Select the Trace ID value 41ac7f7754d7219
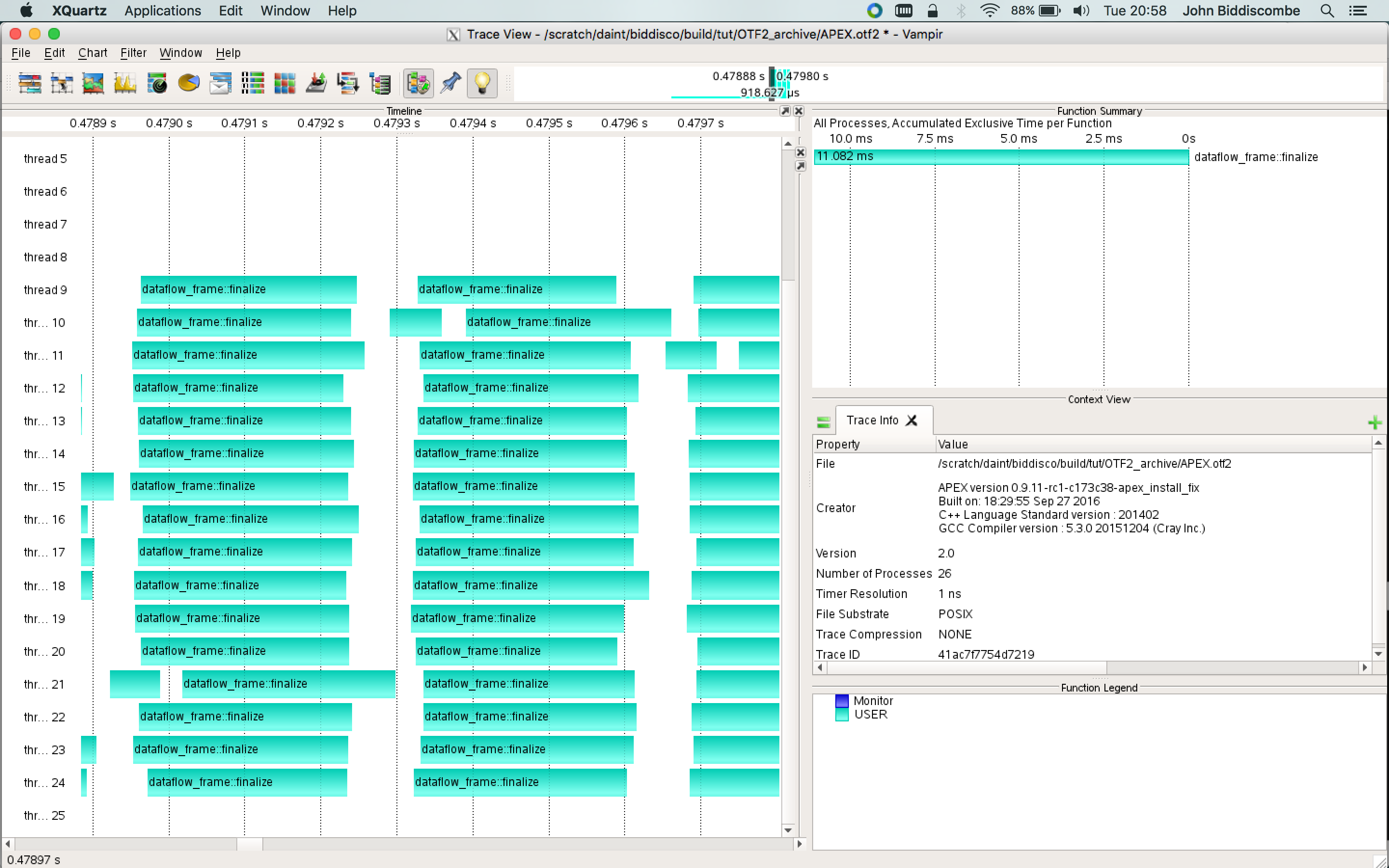This screenshot has height=868, width=1389. tap(986, 654)
